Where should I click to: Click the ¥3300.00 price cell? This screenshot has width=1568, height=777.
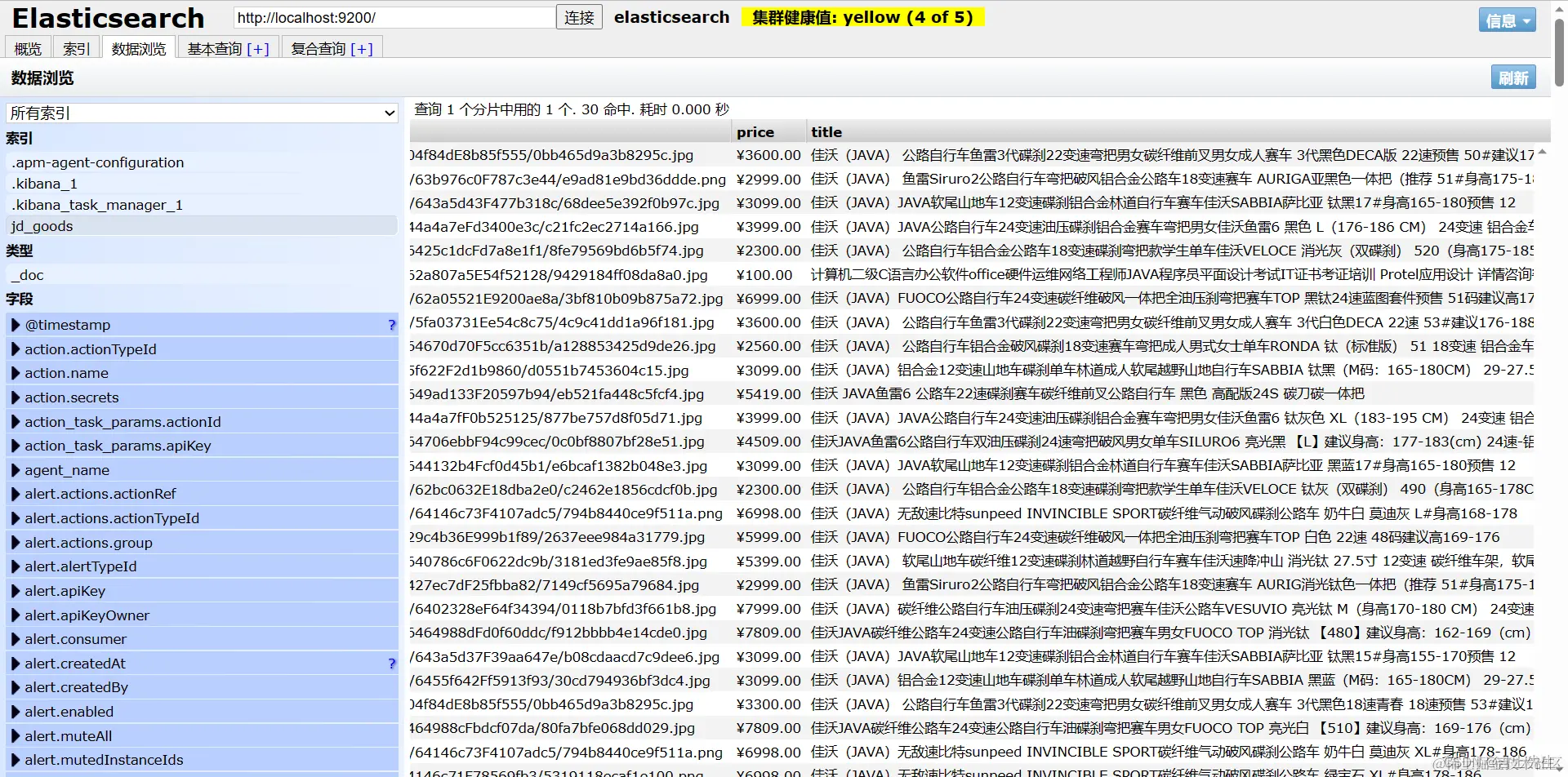[x=768, y=704]
